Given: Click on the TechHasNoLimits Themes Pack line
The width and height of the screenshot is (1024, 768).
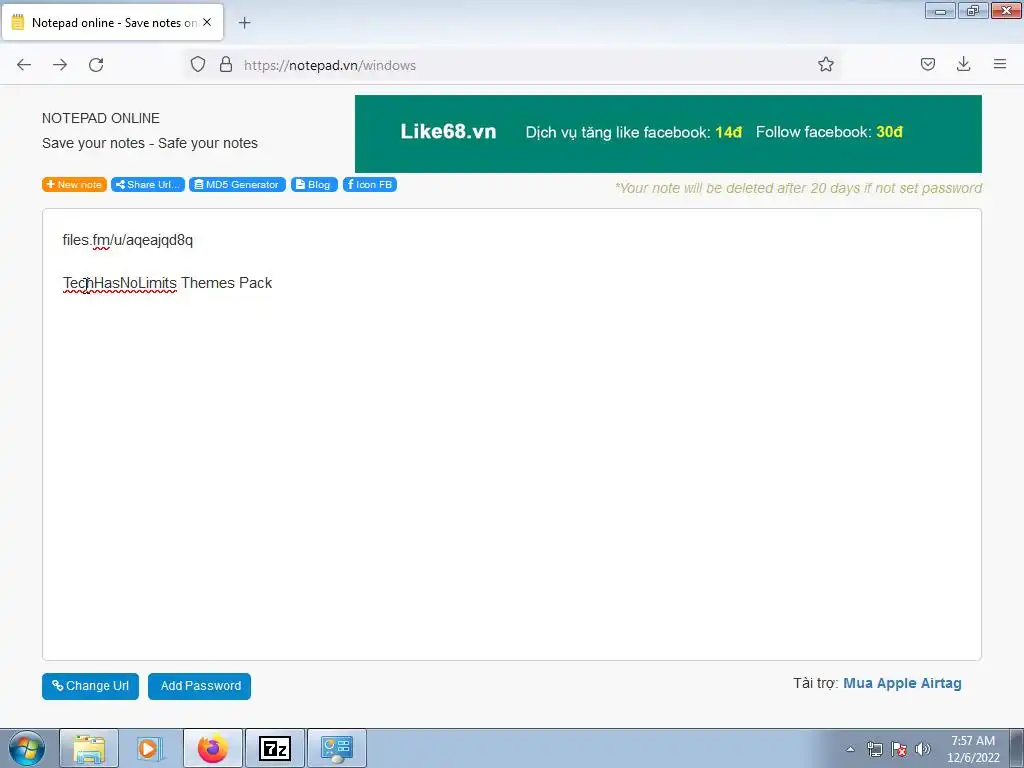Looking at the screenshot, I should (167, 283).
